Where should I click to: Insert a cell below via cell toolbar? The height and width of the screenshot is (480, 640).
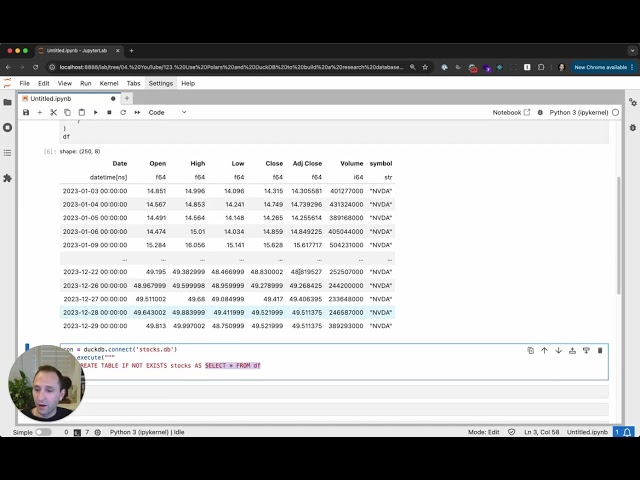click(586, 350)
